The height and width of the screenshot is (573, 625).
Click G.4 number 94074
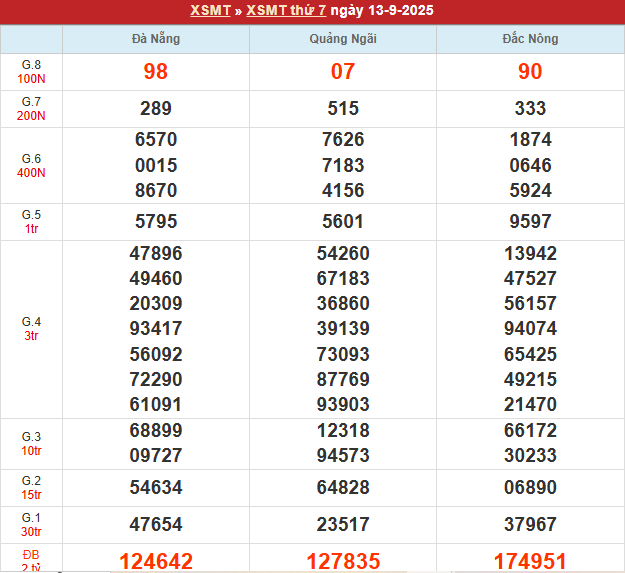click(530, 329)
